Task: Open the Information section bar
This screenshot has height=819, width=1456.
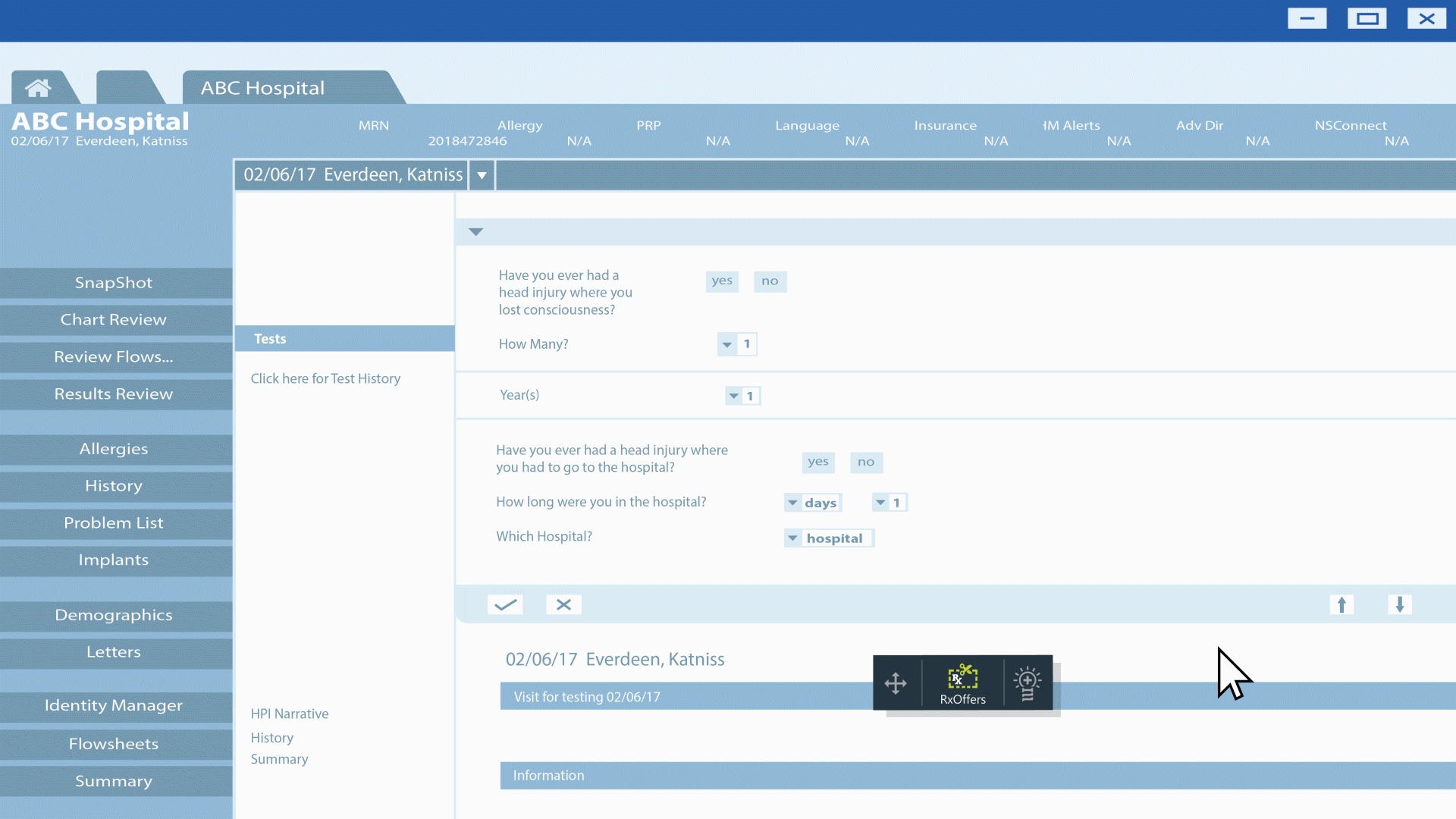Action: (x=977, y=776)
